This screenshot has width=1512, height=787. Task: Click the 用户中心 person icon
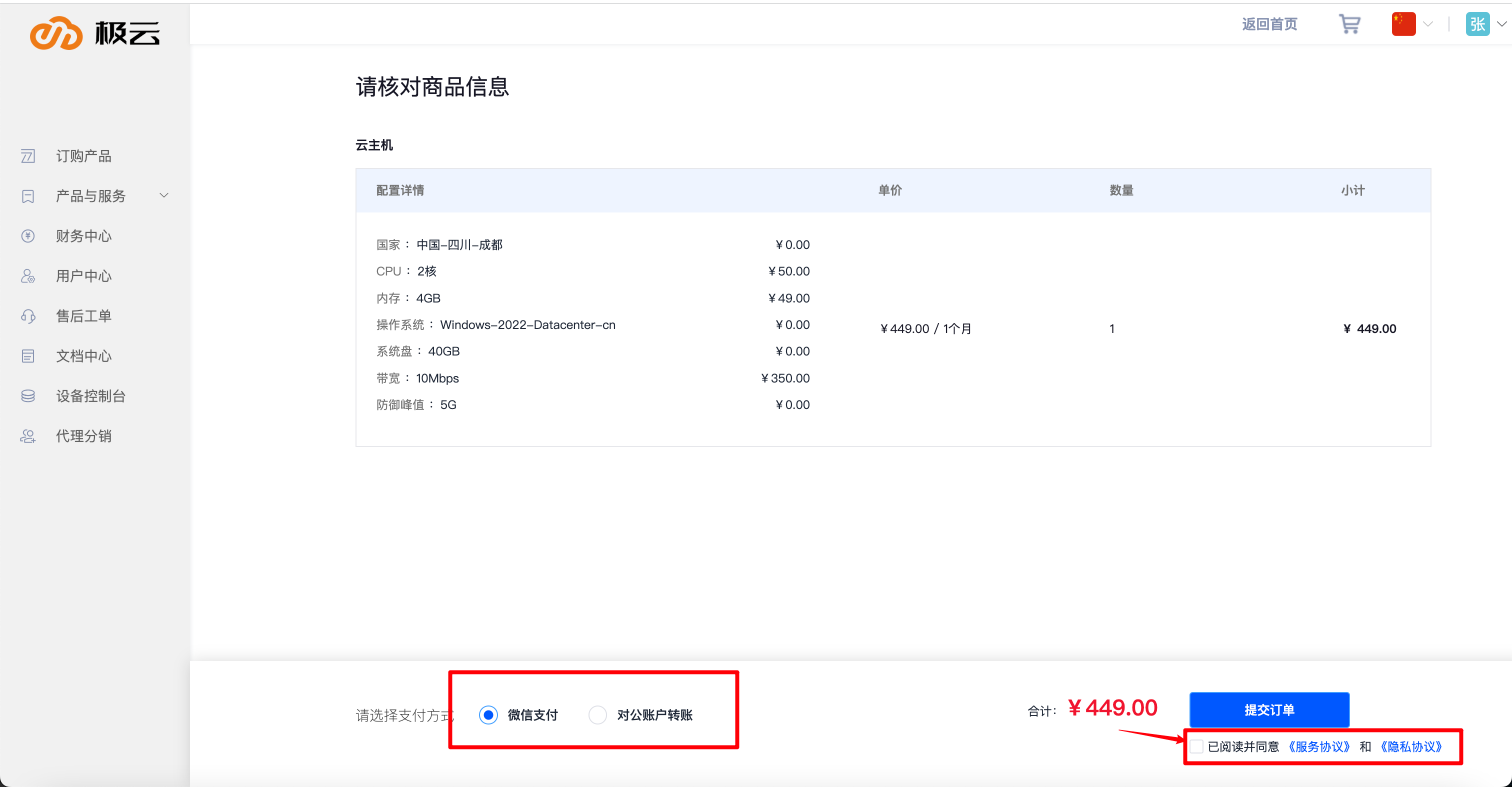[28, 276]
